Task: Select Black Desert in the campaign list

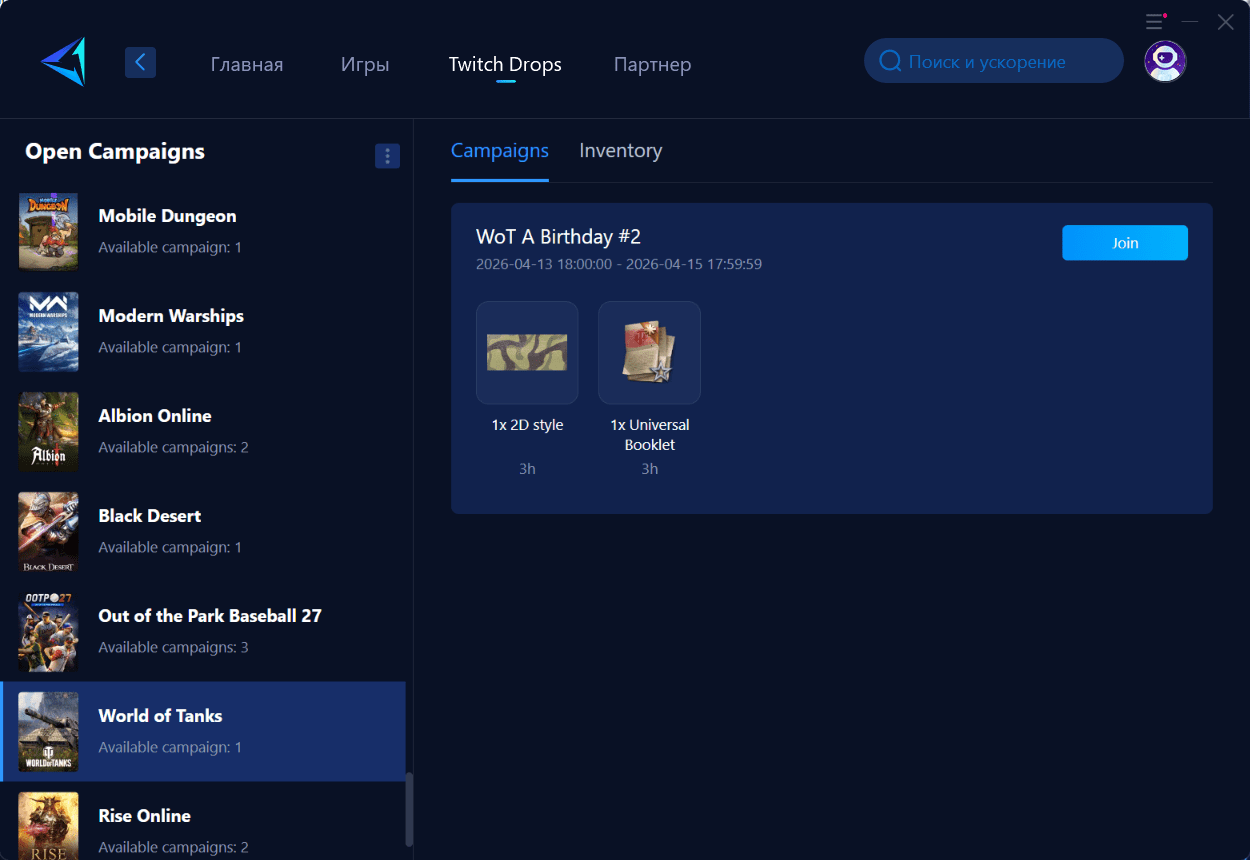Action: [203, 531]
